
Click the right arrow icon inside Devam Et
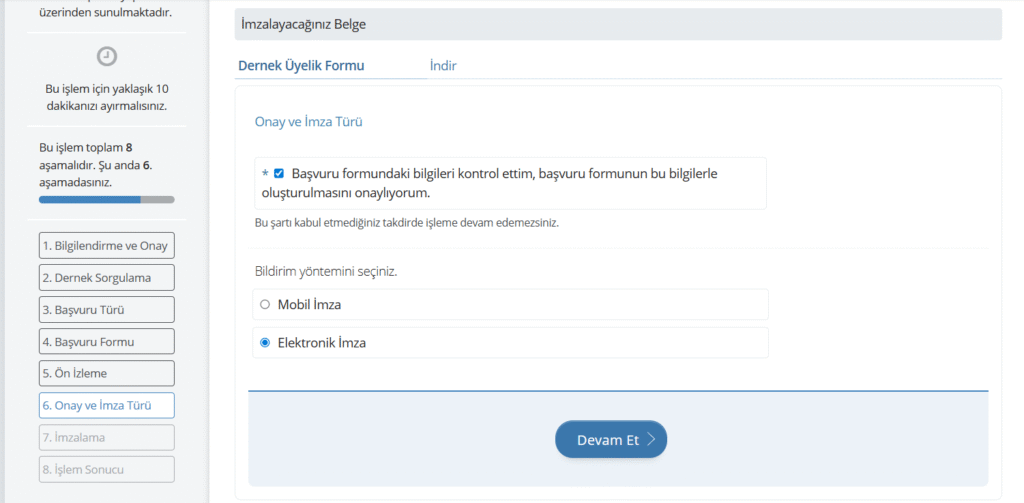(651, 439)
